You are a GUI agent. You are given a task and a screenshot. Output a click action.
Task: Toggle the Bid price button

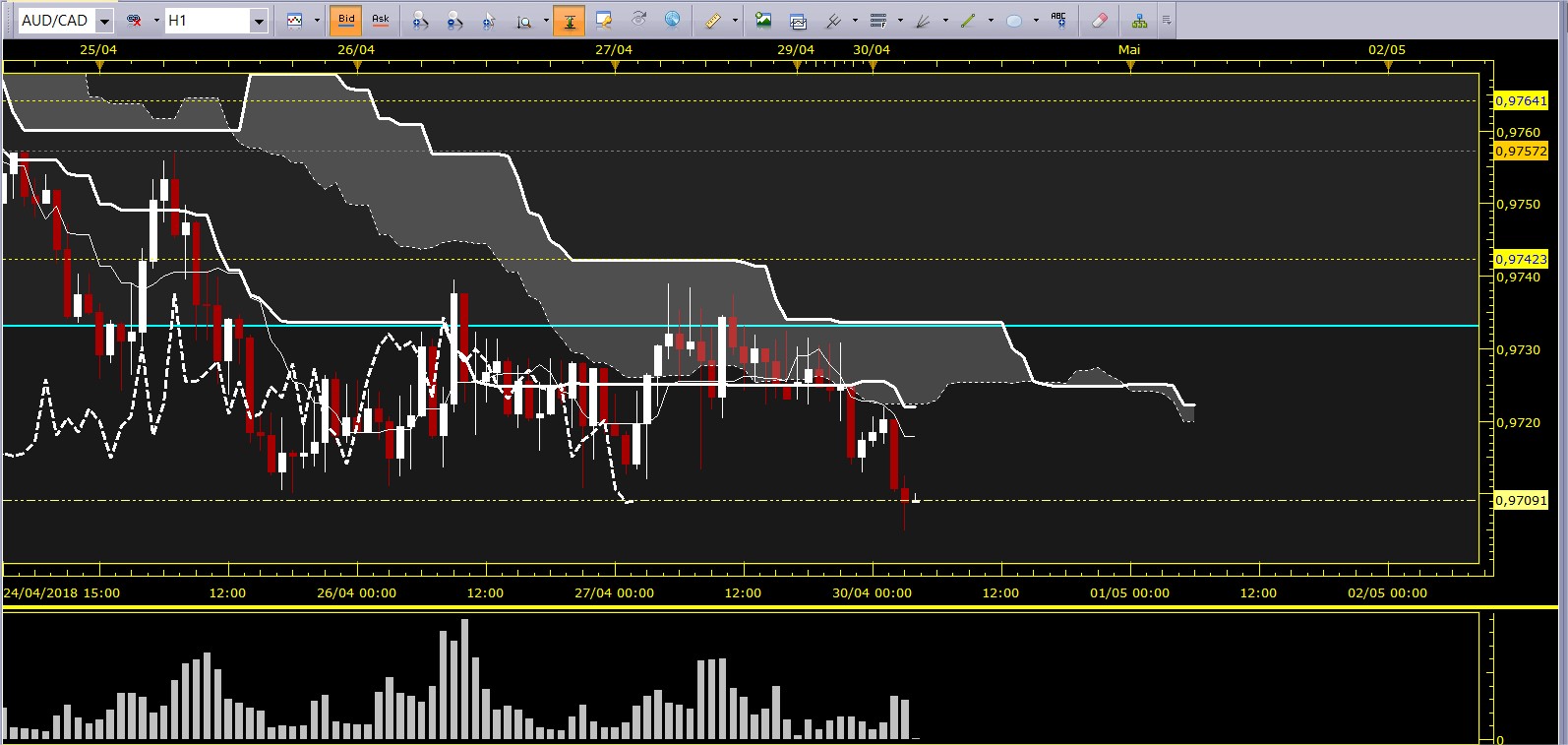point(346,20)
